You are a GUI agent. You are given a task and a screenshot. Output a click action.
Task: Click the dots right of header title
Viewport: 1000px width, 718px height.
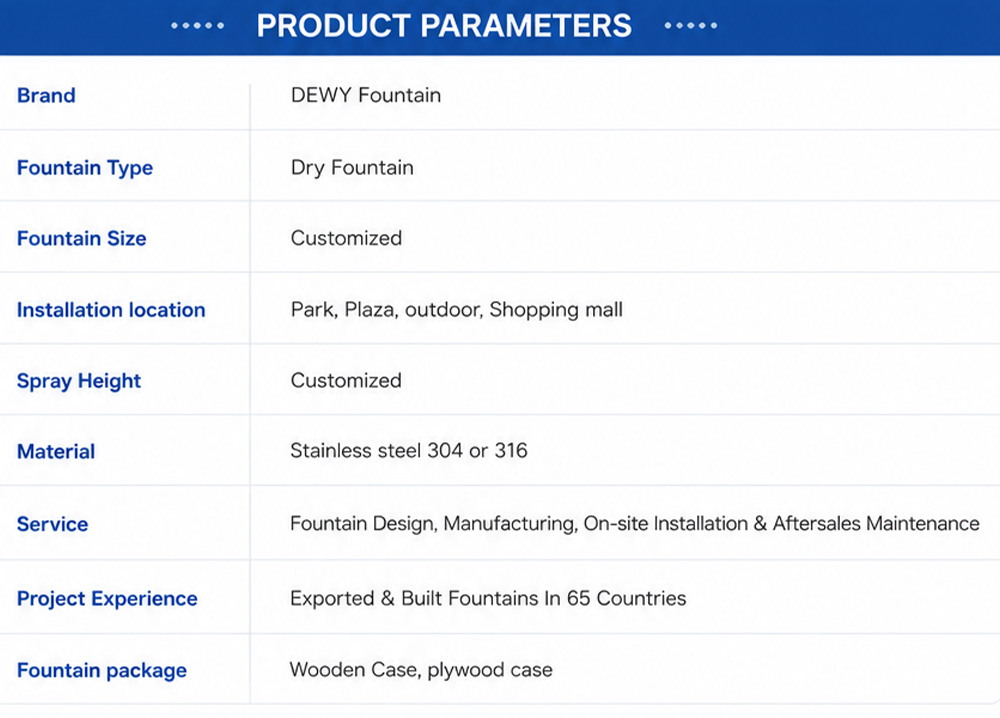click(x=691, y=26)
